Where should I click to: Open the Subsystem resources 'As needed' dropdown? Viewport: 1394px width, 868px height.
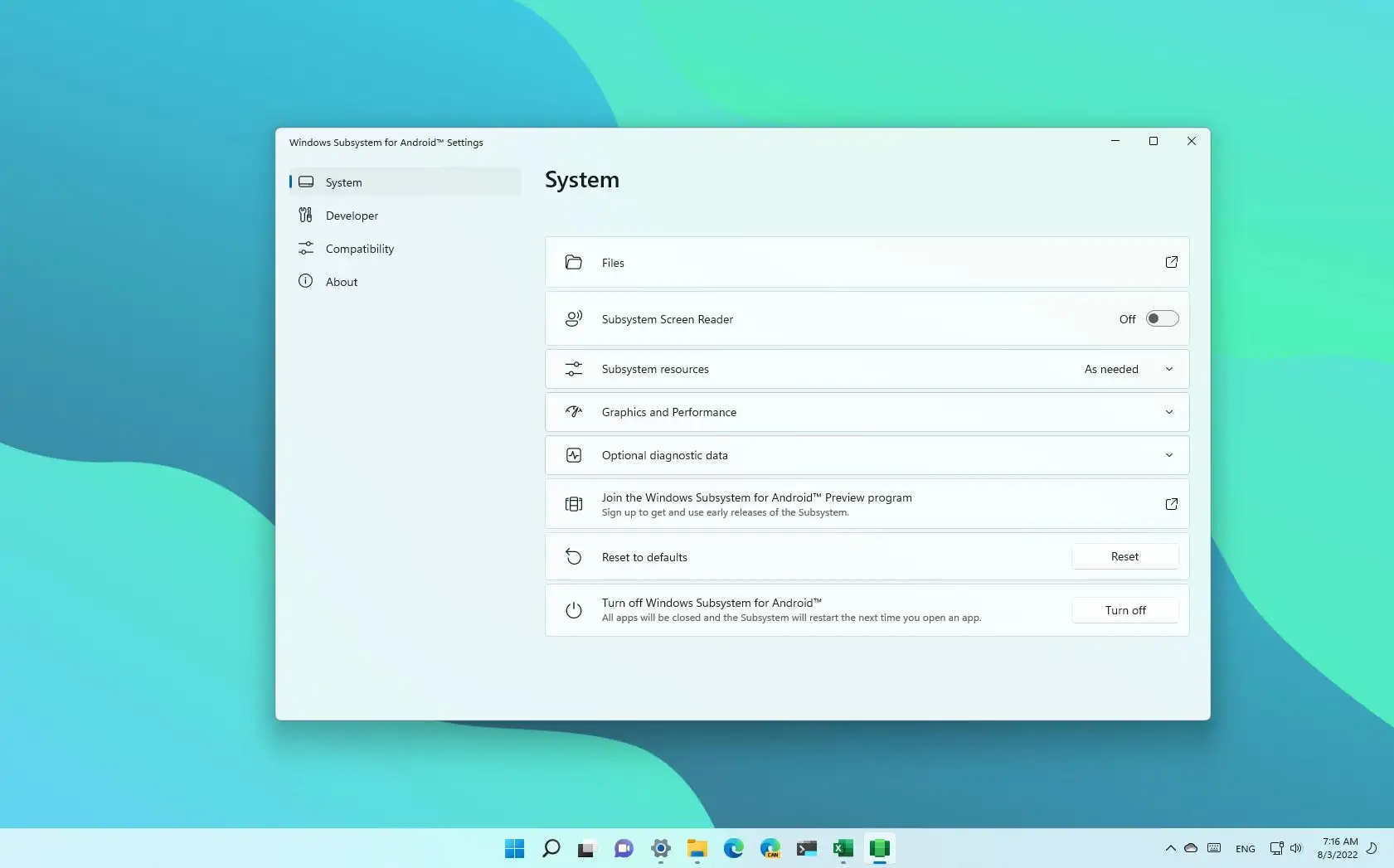coord(1128,369)
